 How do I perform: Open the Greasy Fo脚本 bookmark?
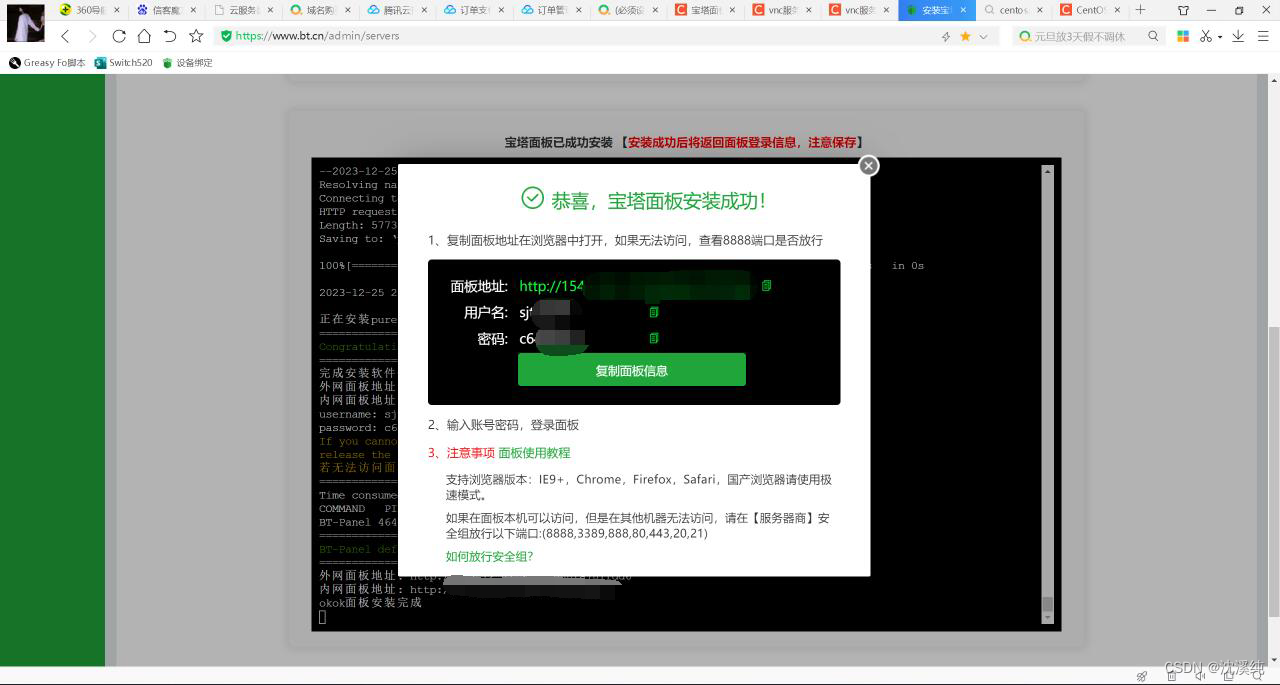tap(47, 62)
